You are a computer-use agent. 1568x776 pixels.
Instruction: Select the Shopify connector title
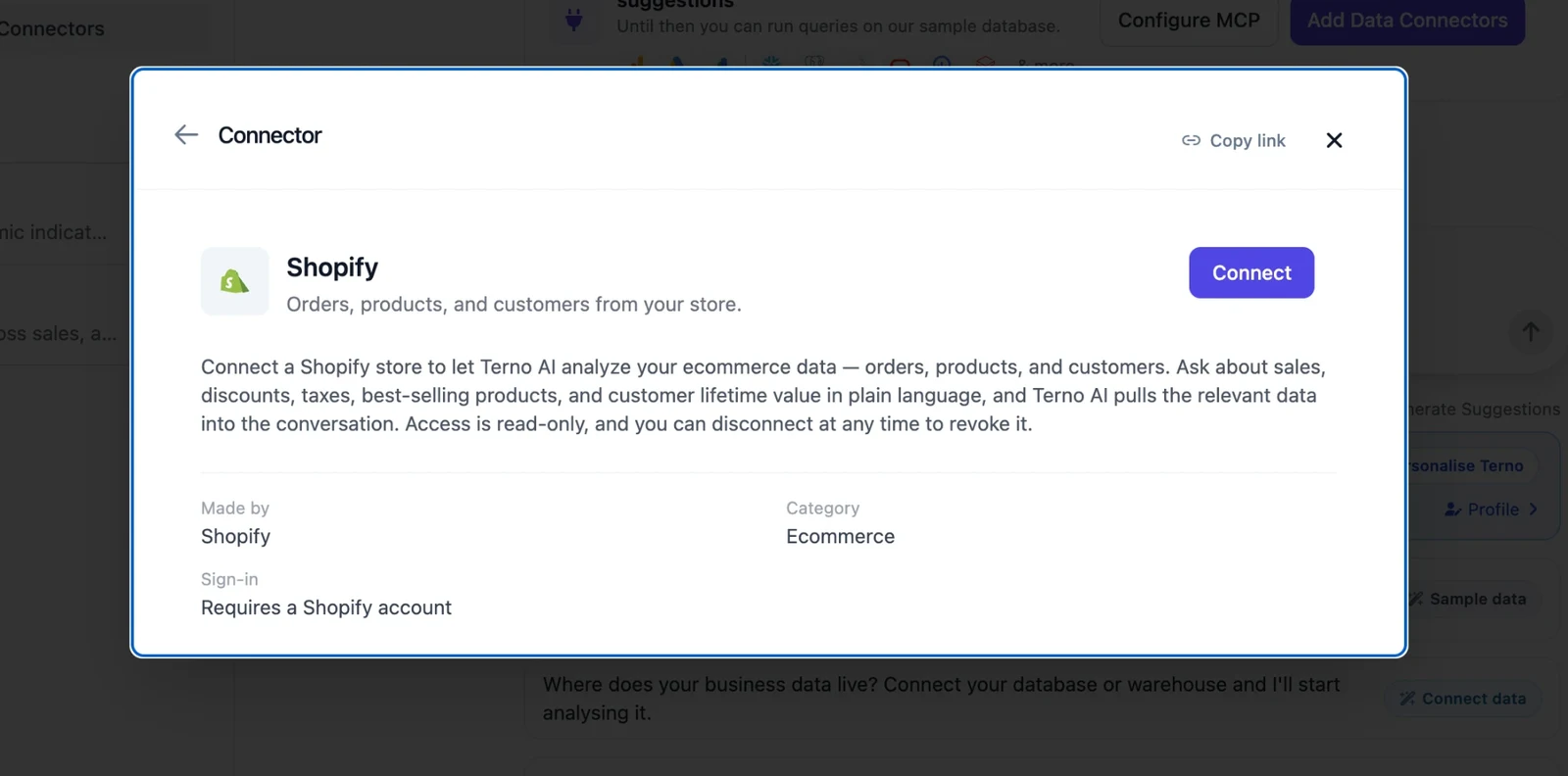[332, 267]
